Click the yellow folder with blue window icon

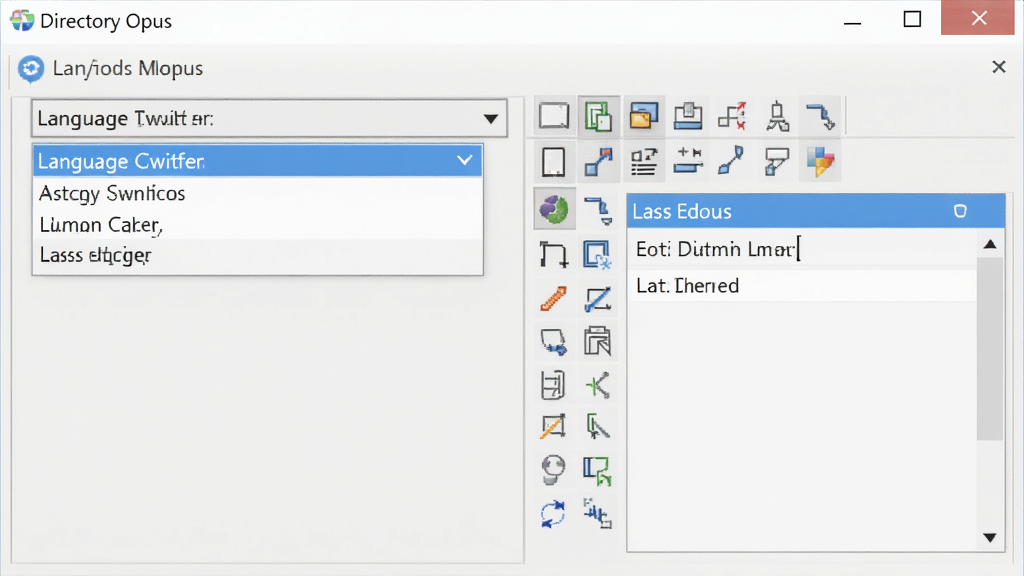pyautogui.click(x=643, y=116)
